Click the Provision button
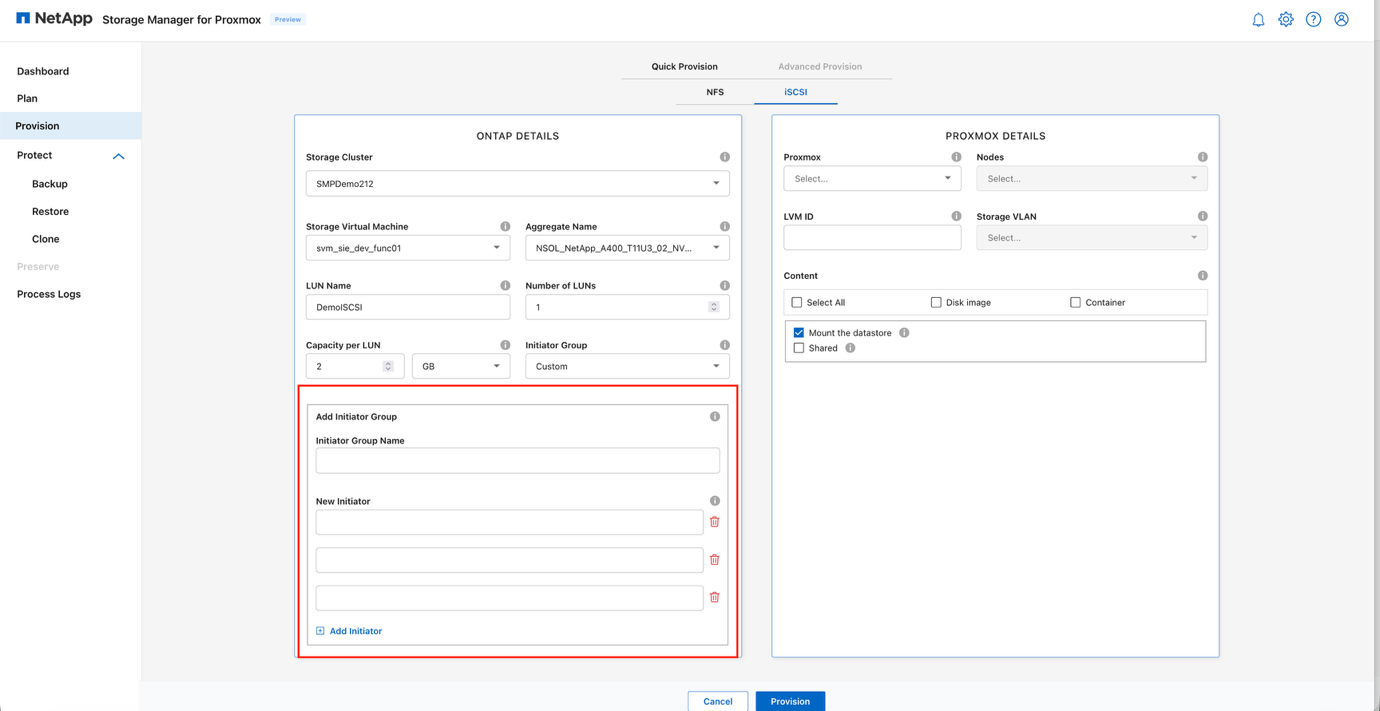 pos(790,700)
